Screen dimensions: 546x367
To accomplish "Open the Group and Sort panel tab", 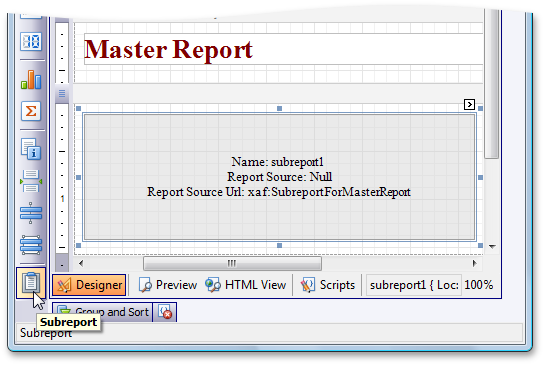I will (102, 312).
